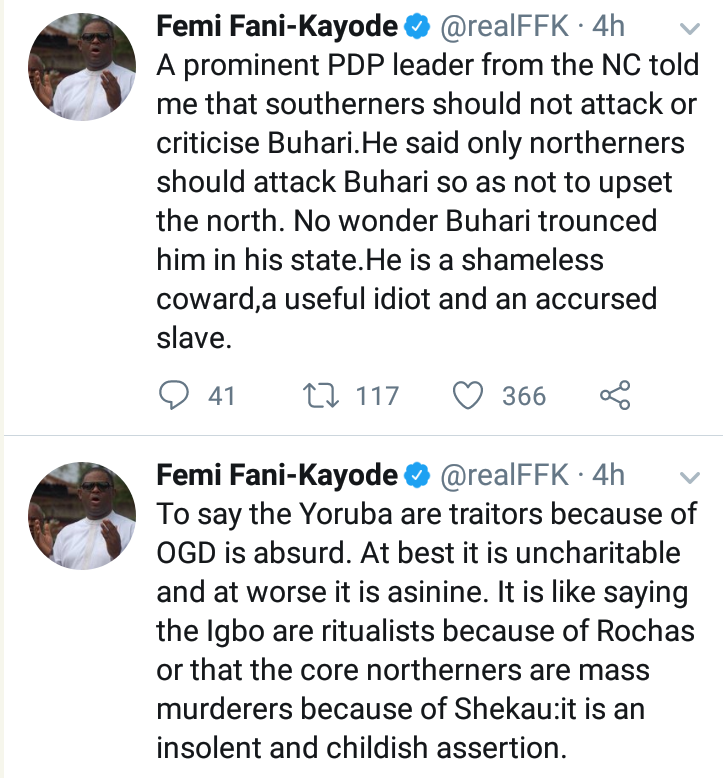This screenshot has width=723, height=778.
Task: Share the first tweet via share icon
Action: tap(615, 396)
